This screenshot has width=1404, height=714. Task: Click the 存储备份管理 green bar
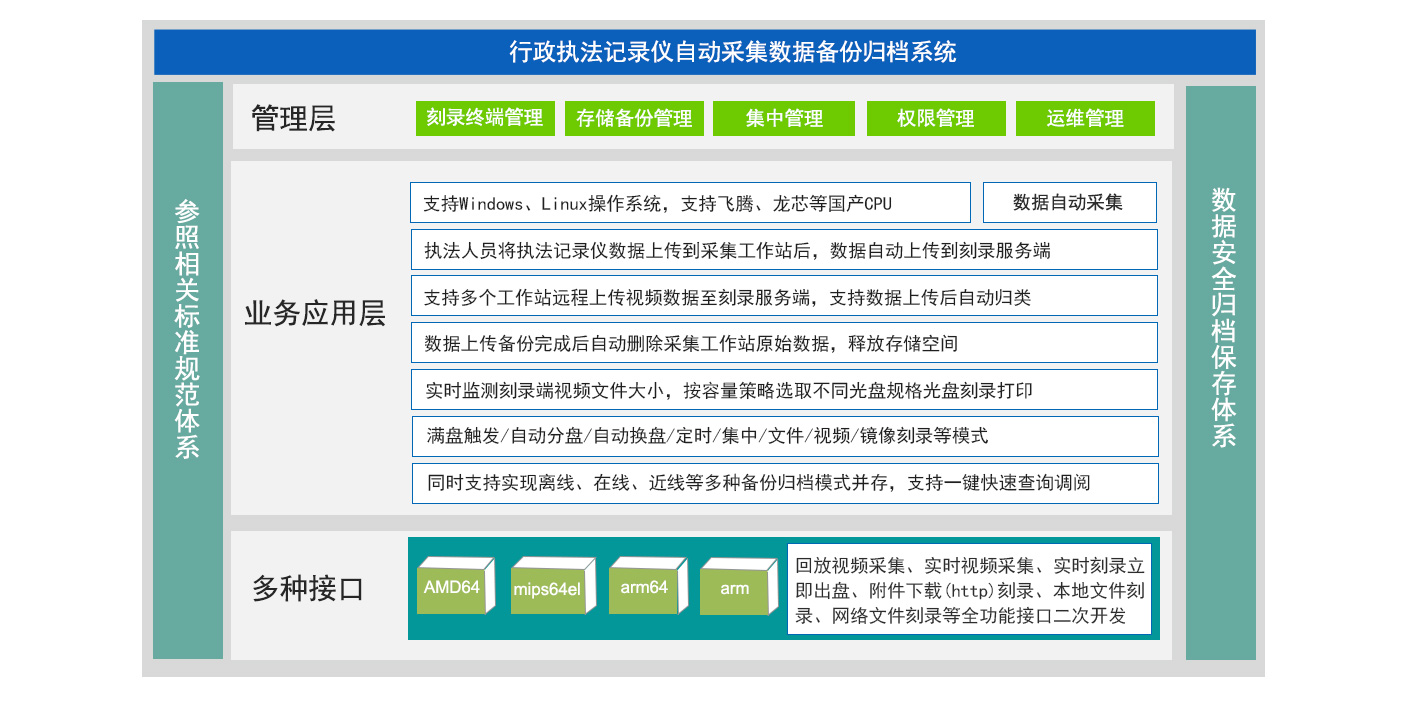[x=634, y=118]
